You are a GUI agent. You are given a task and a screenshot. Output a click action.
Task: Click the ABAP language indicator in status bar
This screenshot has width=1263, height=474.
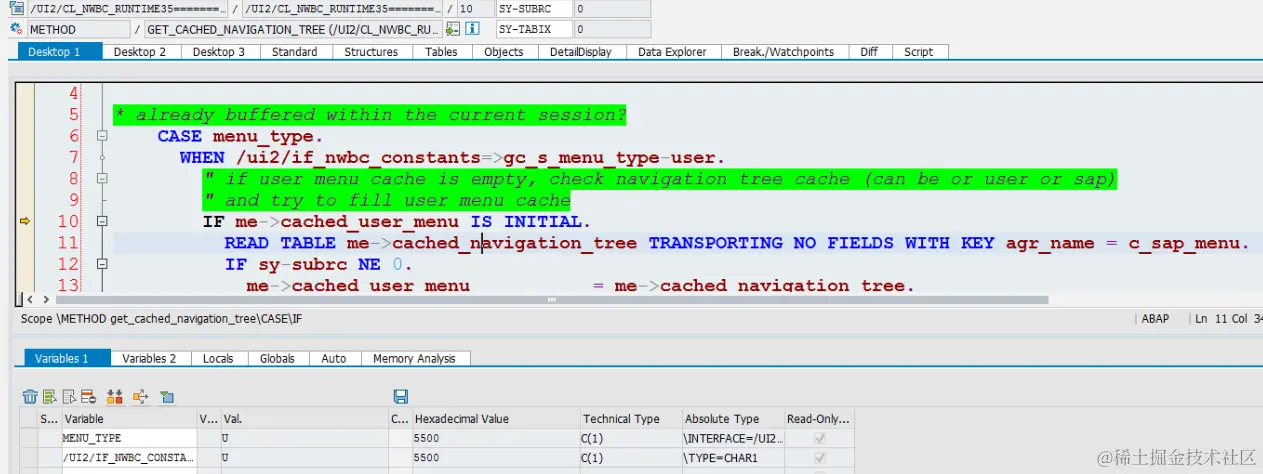[1153, 319]
